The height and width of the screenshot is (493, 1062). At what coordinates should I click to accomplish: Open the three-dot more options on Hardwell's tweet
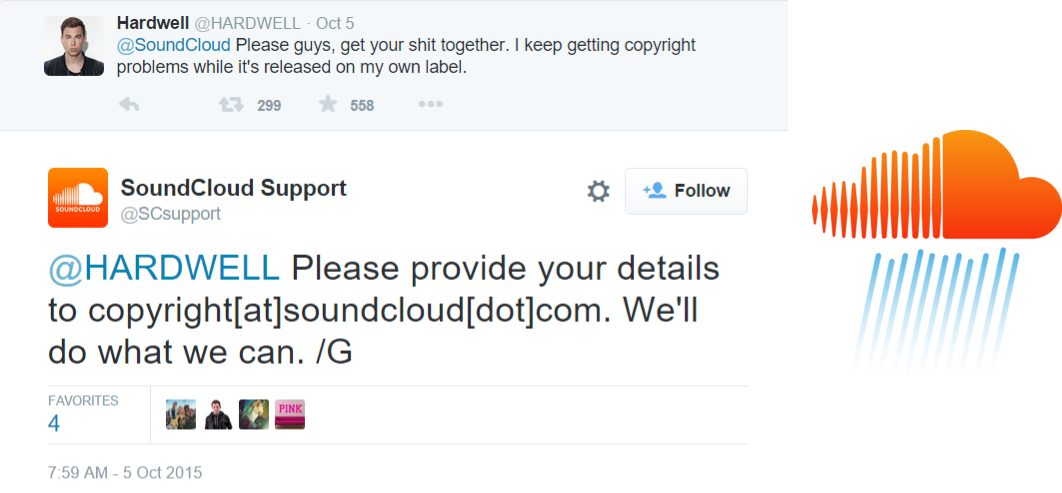pos(430,104)
